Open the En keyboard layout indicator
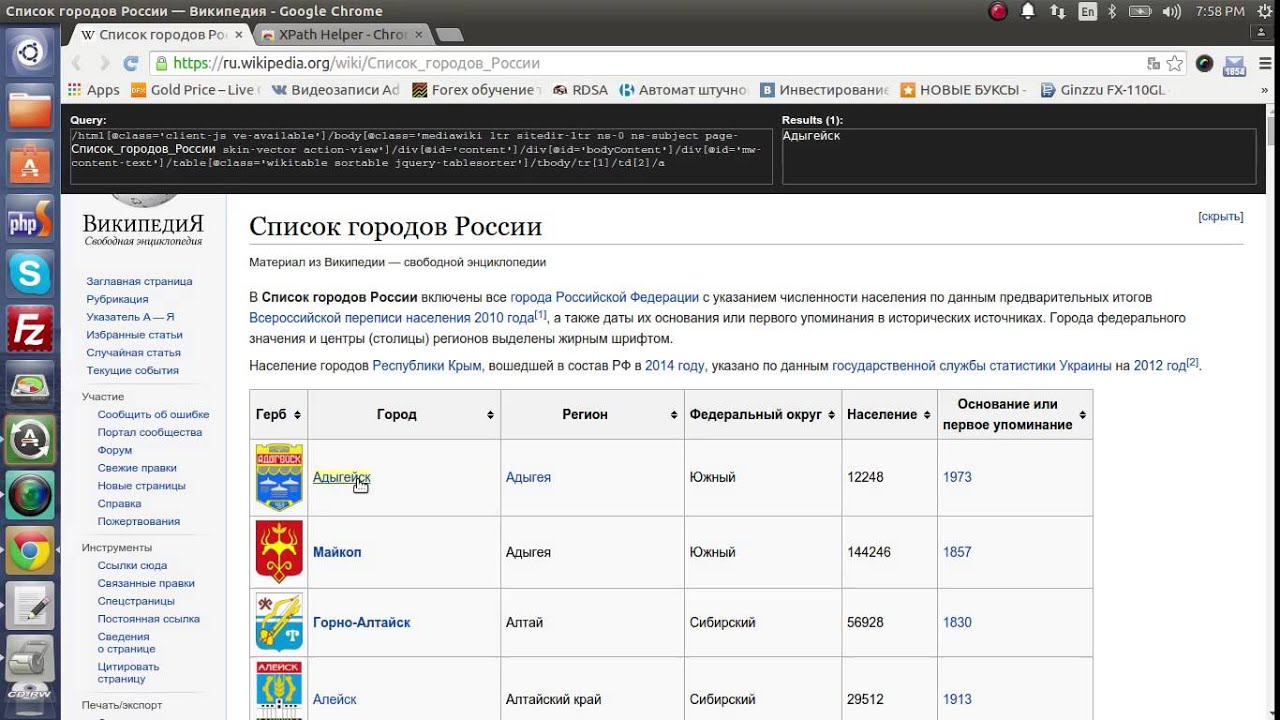The height and width of the screenshot is (720, 1280). [x=1088, y=12]
